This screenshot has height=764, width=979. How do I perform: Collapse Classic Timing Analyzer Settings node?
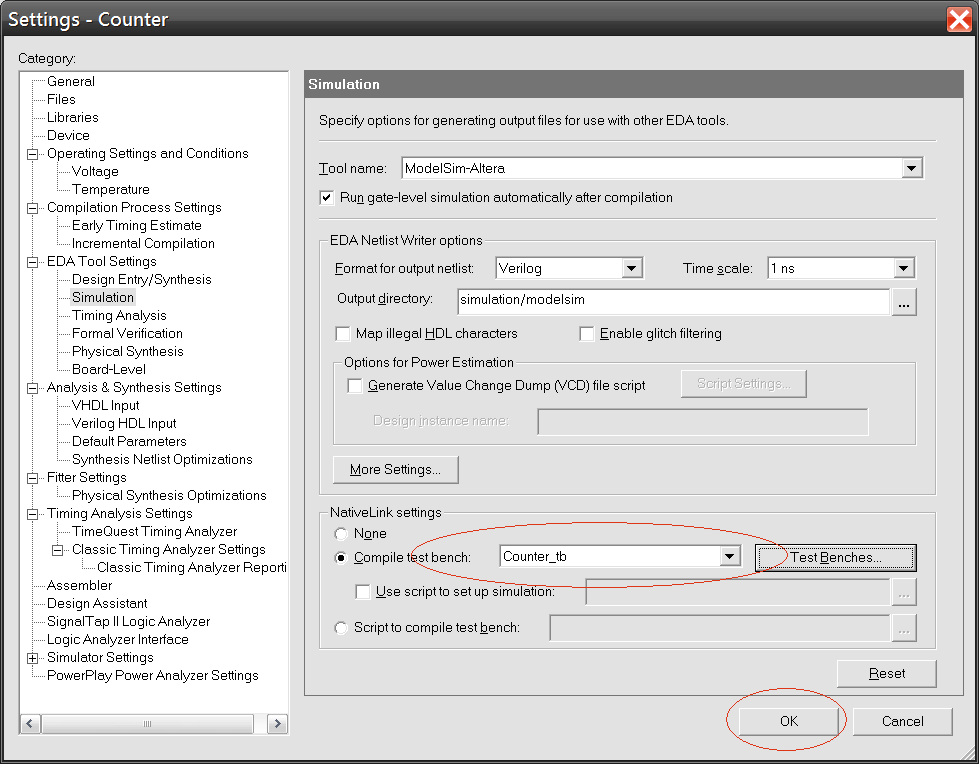pos(57,550)
